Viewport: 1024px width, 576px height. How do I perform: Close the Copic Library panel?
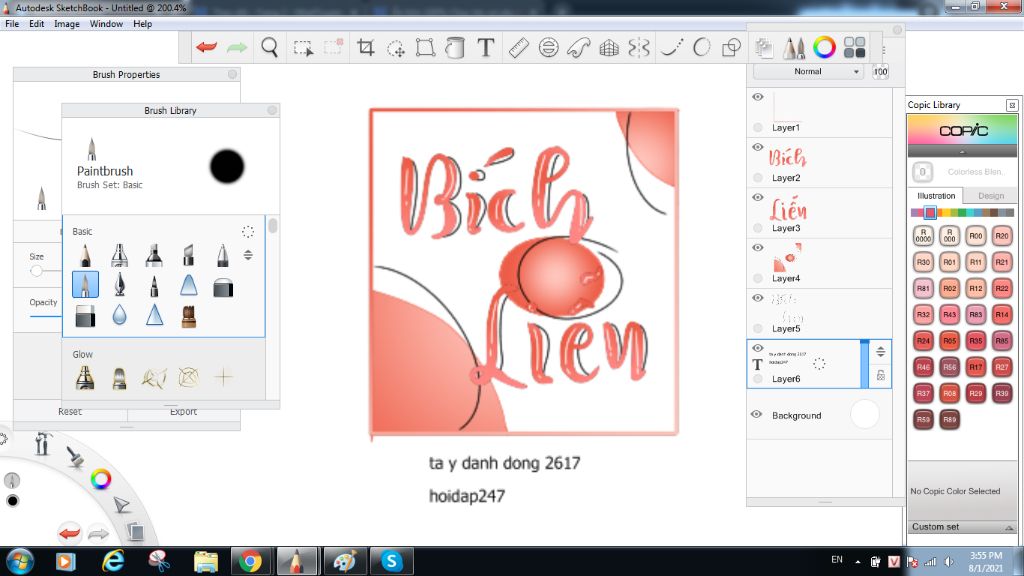point(1012,105)
